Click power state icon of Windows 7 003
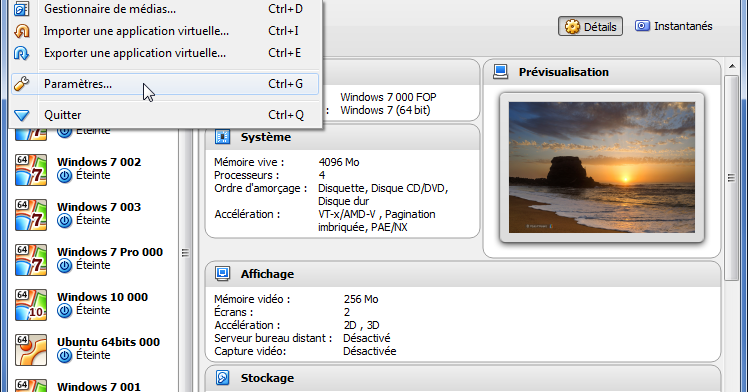Screen dimensions: 748x392 64,221
